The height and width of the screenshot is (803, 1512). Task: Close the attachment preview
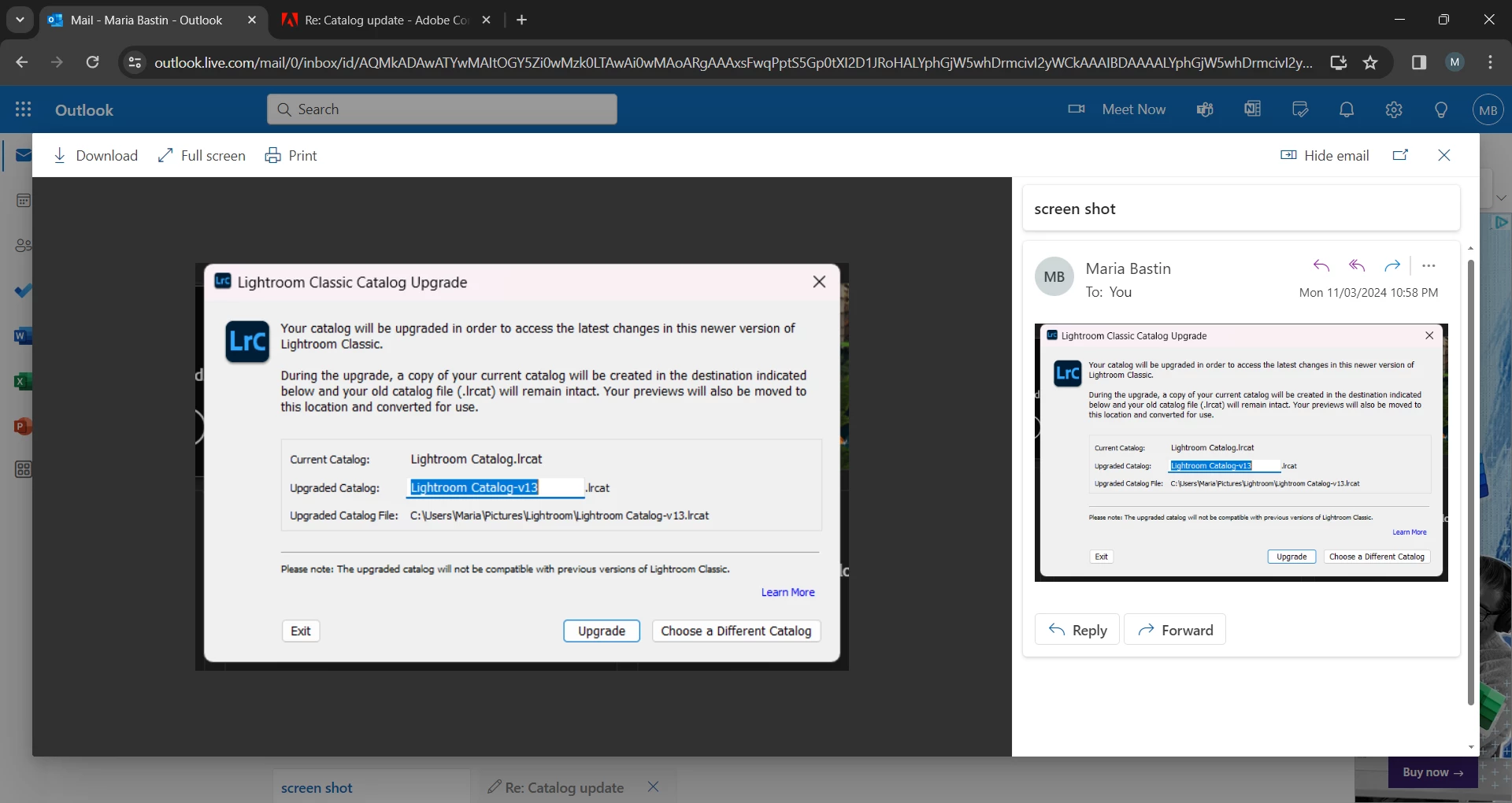point(1444,155)
